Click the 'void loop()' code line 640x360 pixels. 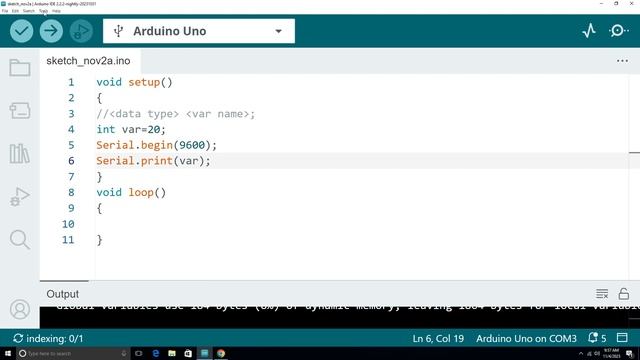(131, 192)
